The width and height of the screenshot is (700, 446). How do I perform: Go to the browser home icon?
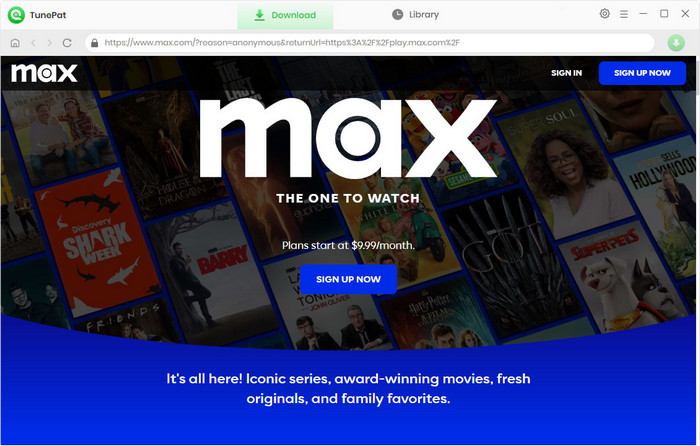click(15, 43)
